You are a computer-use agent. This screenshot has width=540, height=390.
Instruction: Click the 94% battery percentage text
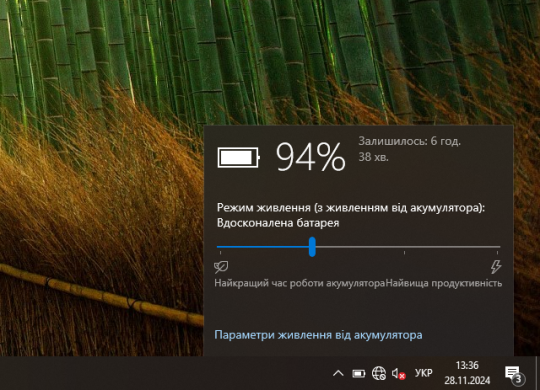pos(310,157)
